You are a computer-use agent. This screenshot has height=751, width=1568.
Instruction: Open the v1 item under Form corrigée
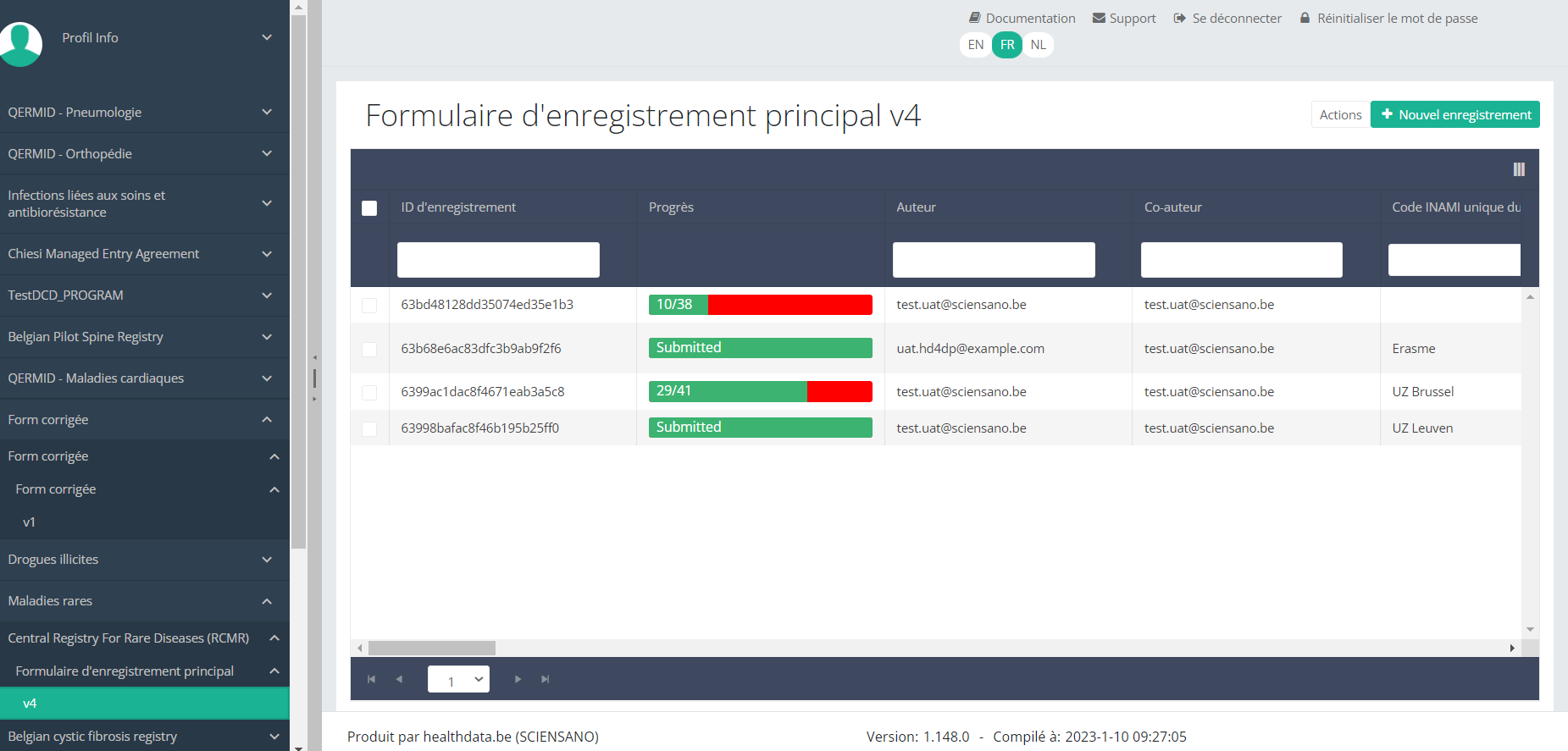[x=30, y=522]
